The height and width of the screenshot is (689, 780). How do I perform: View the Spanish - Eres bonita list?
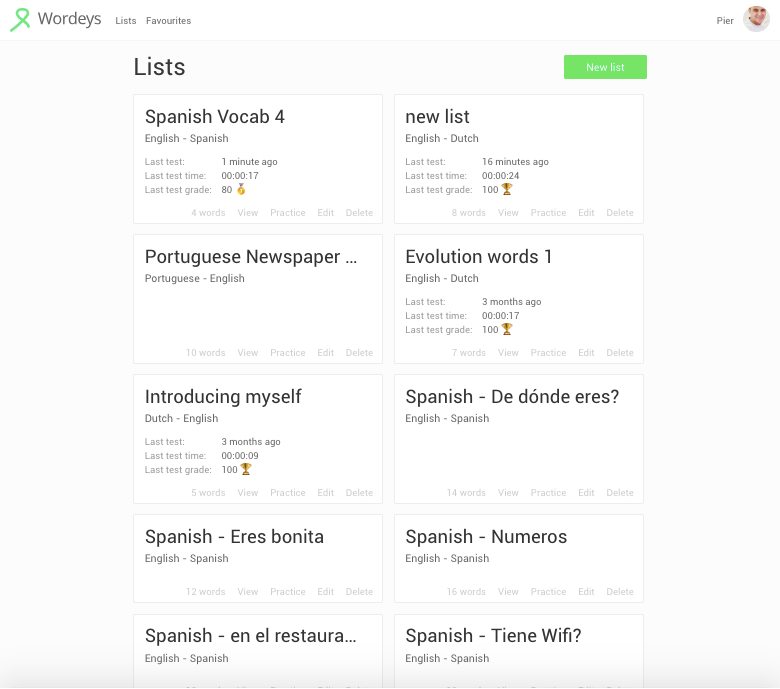pyautogui.click(x=247, y=591)
